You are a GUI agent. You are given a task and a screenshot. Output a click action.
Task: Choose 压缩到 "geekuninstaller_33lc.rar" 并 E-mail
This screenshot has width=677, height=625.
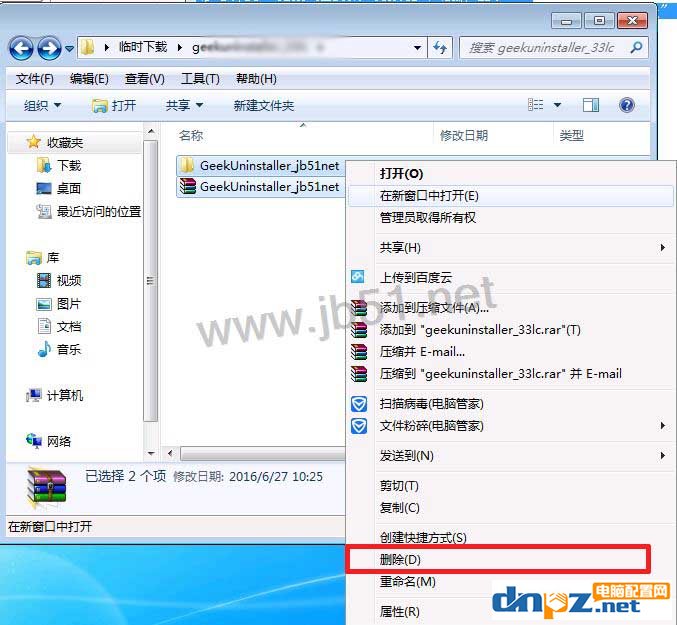tap(511, 373)
